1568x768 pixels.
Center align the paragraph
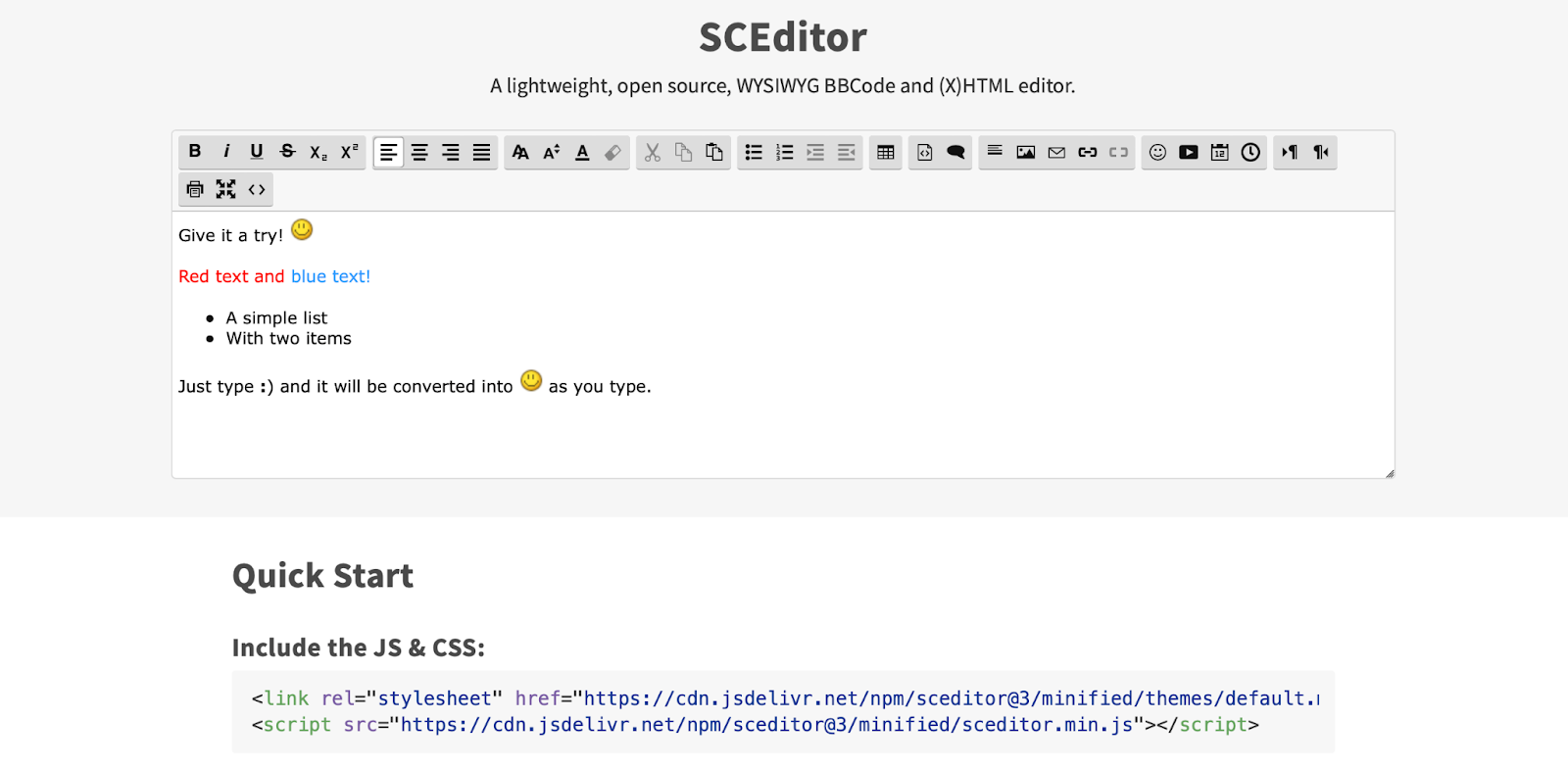419,152
